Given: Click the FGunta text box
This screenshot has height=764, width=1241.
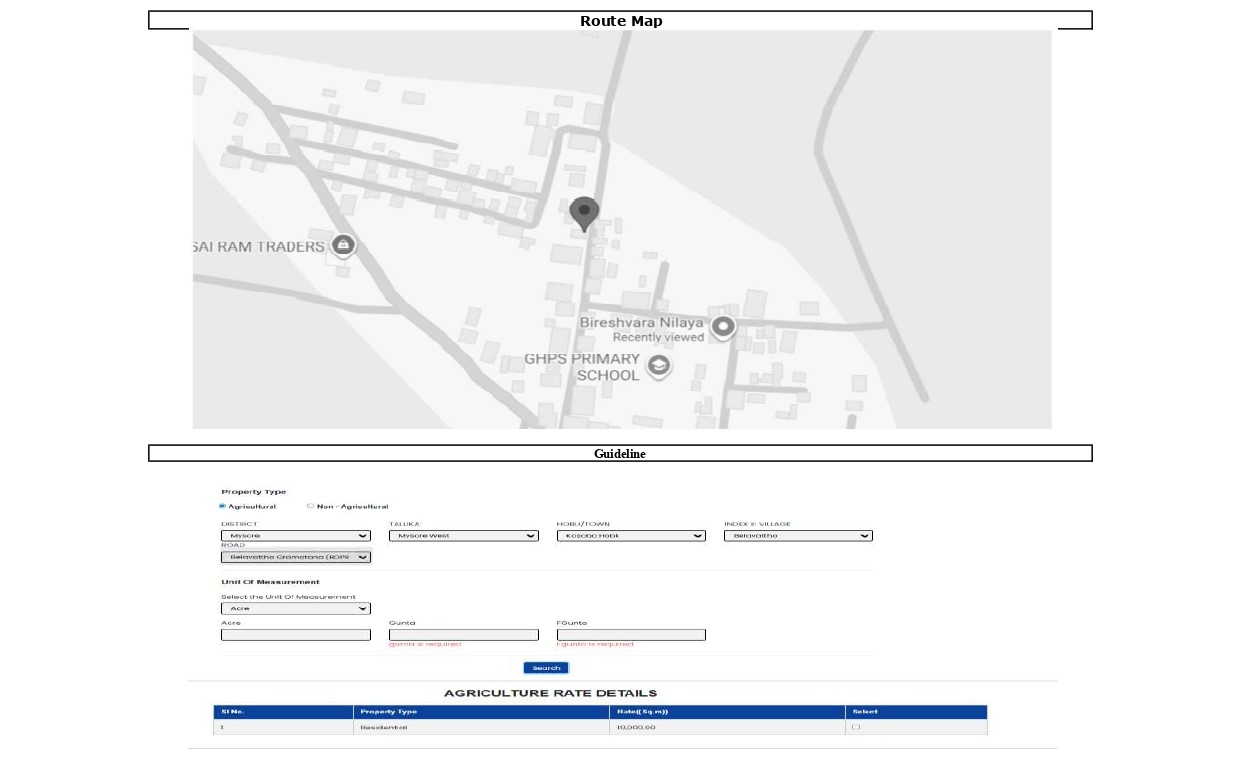Looking at the screenshot, I should tap(631, 635).
